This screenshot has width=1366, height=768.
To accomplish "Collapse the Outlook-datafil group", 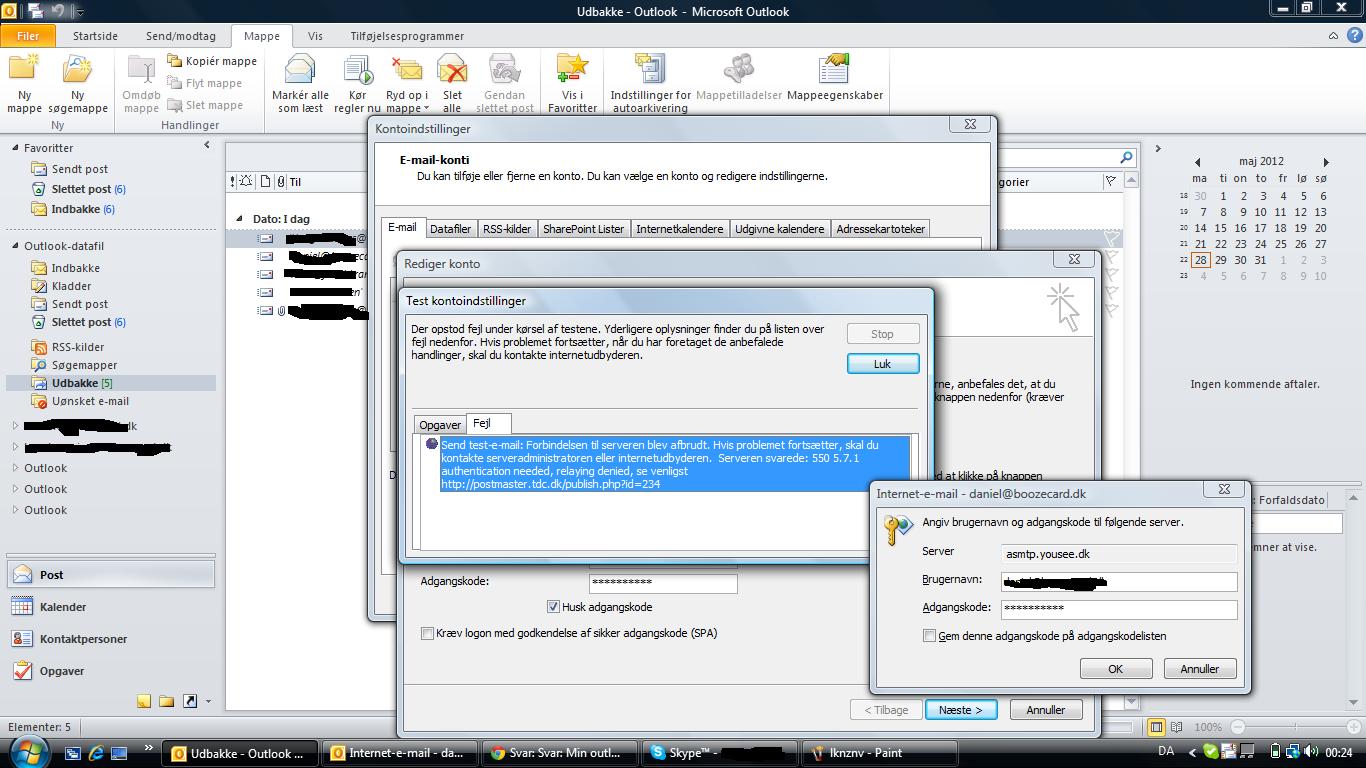I will 15,246.
